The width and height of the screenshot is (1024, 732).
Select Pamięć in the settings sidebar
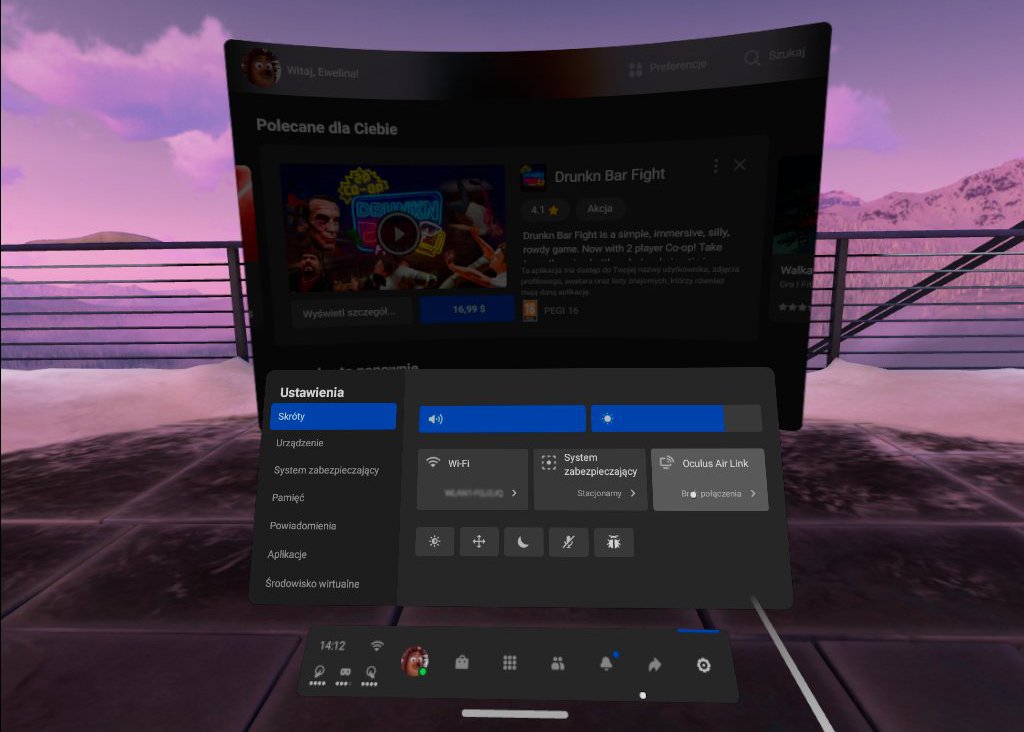coord(288,498)
